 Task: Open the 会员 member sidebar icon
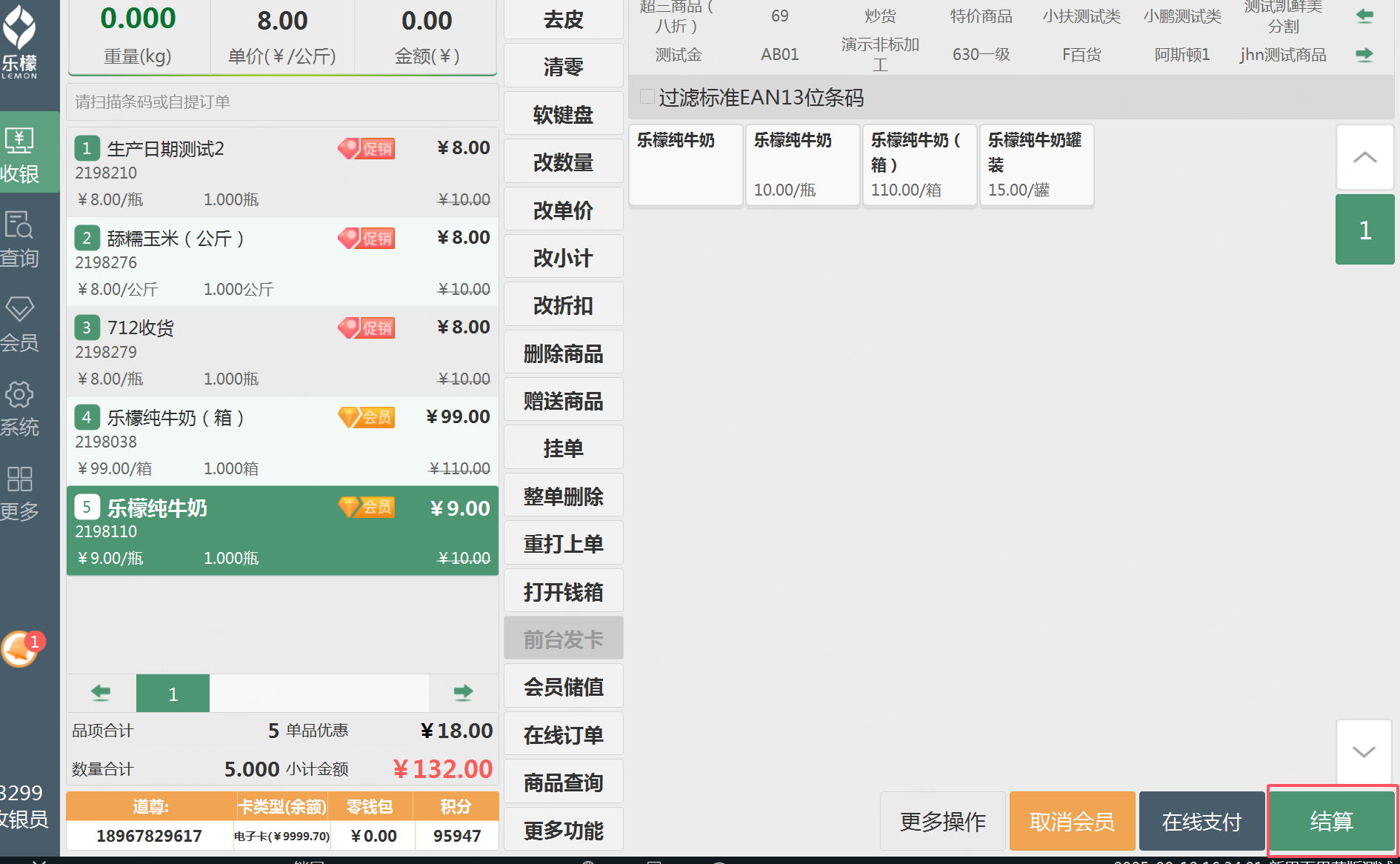click(x=20, y=324)
